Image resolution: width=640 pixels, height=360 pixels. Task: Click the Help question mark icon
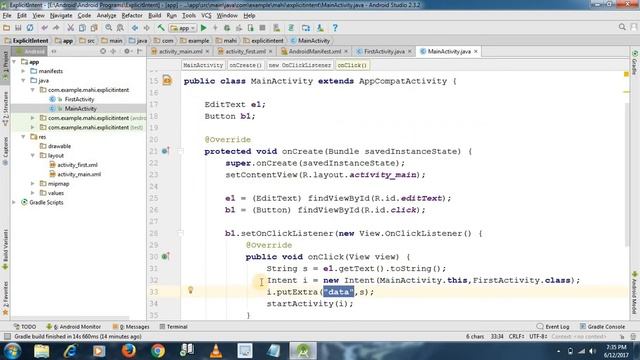(x=335, y=28)
